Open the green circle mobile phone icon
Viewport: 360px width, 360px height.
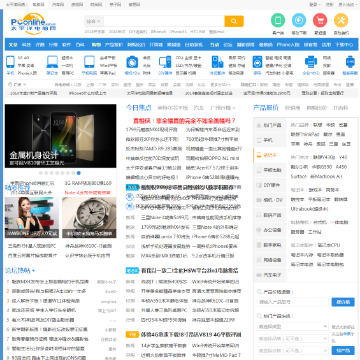(278, 20)
